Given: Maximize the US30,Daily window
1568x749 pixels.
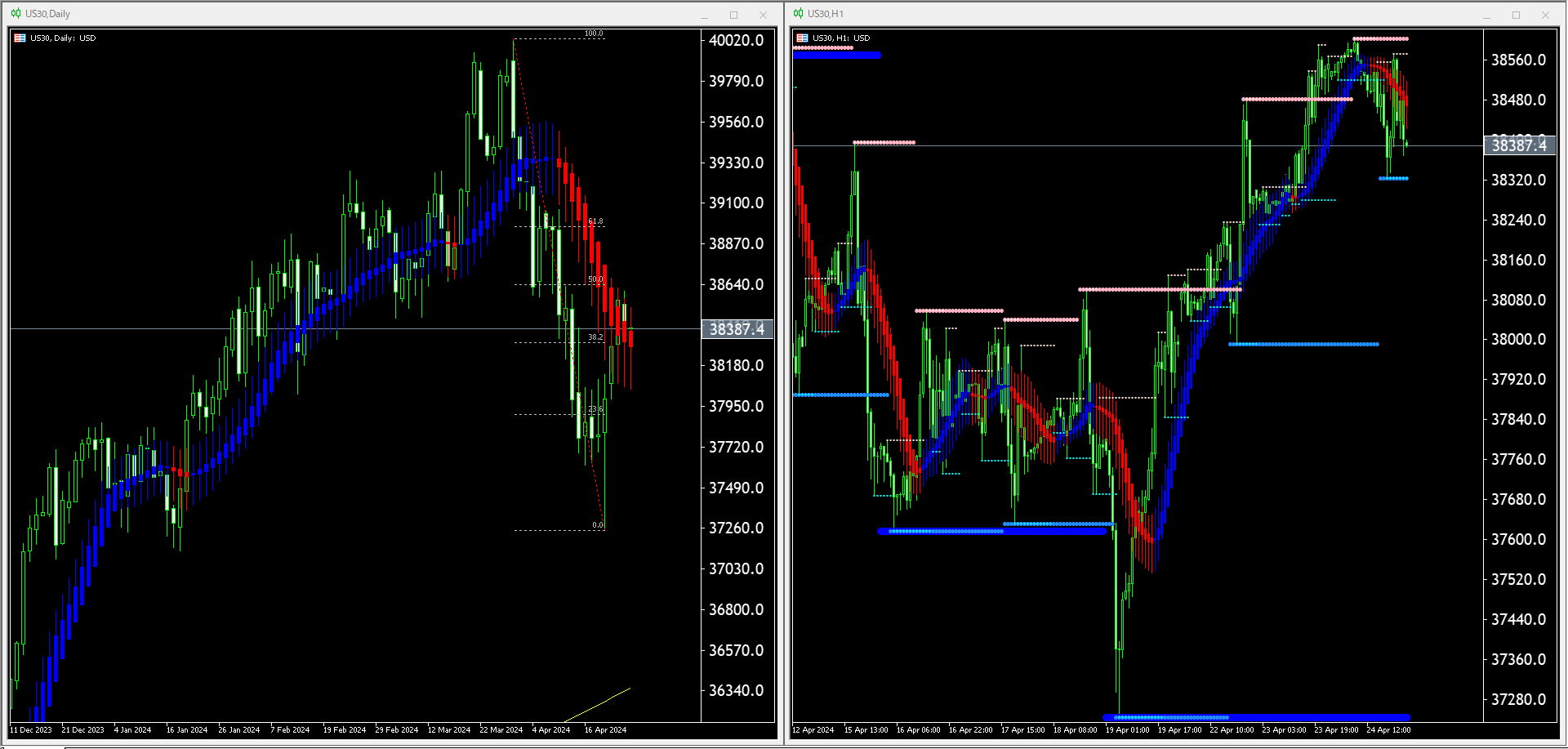Looking at the screenshot, I should point(733,15).
